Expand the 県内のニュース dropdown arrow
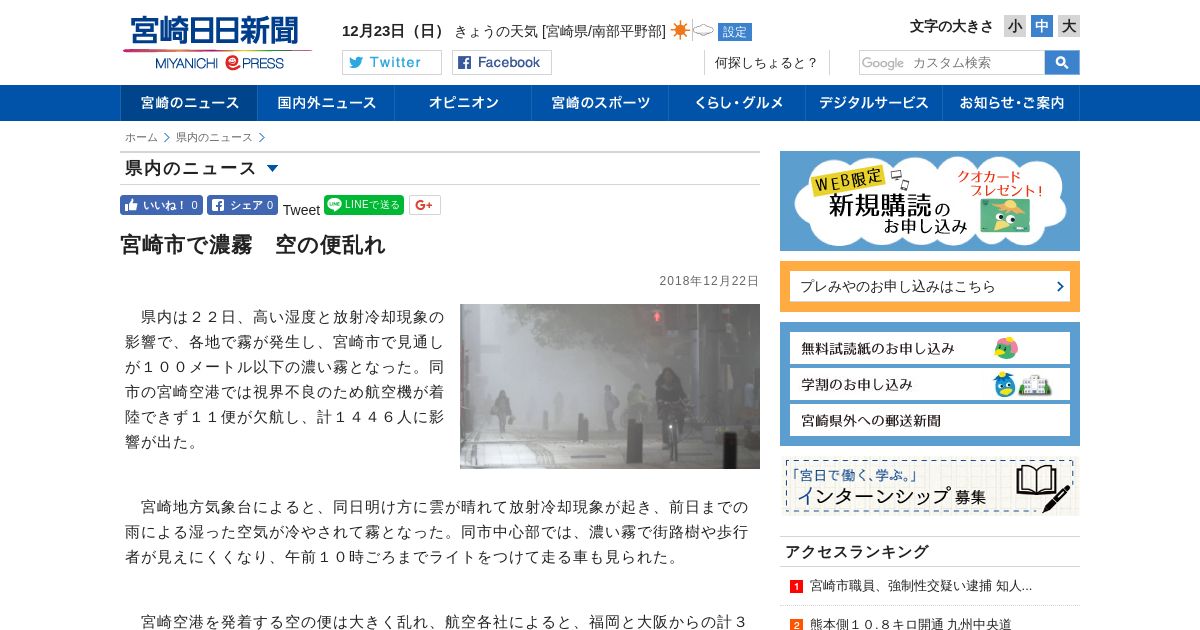This screenshot has height=630, width=1200. point(272,168)
